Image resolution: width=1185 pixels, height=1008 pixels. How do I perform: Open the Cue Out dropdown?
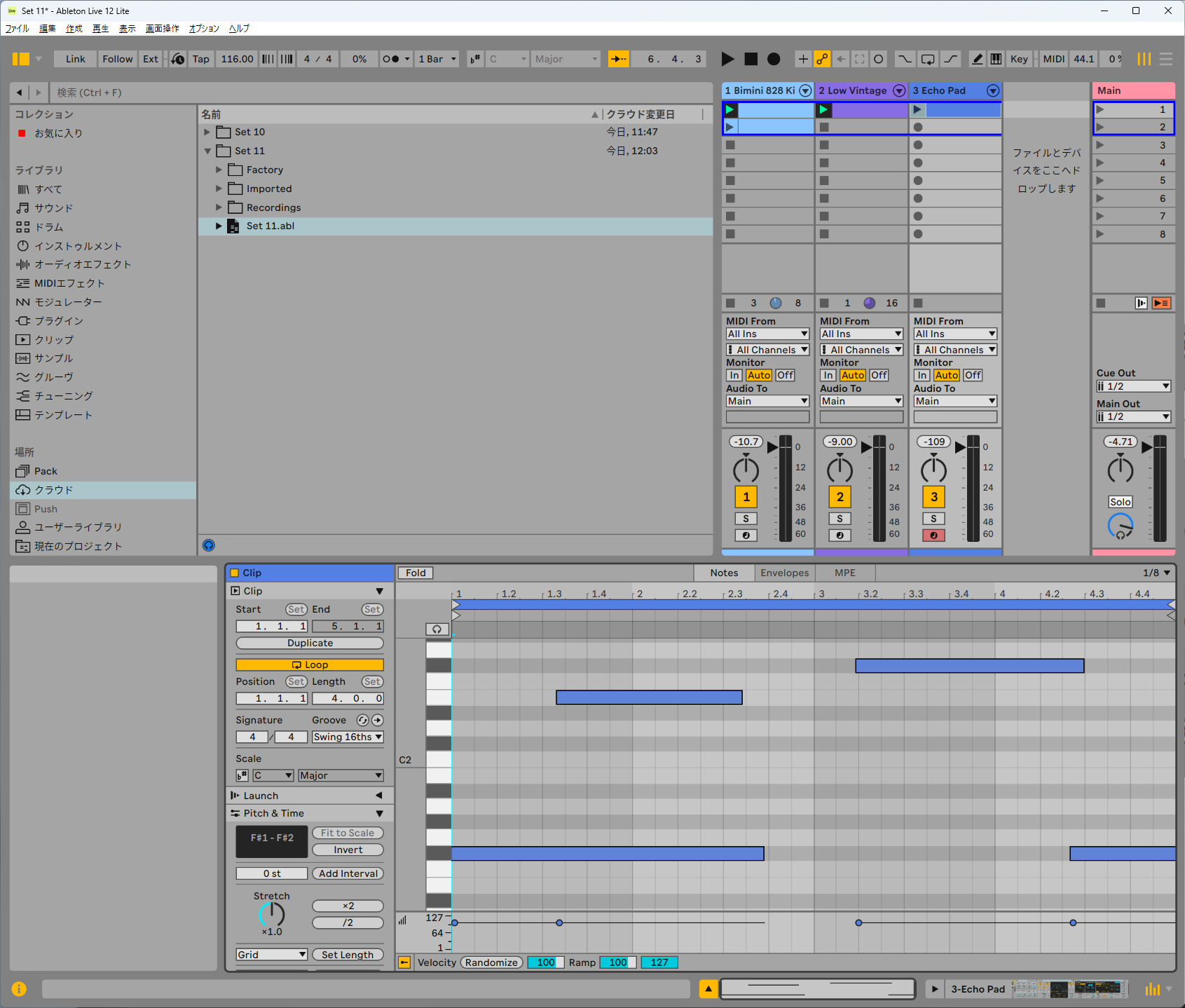(1133, 386)
